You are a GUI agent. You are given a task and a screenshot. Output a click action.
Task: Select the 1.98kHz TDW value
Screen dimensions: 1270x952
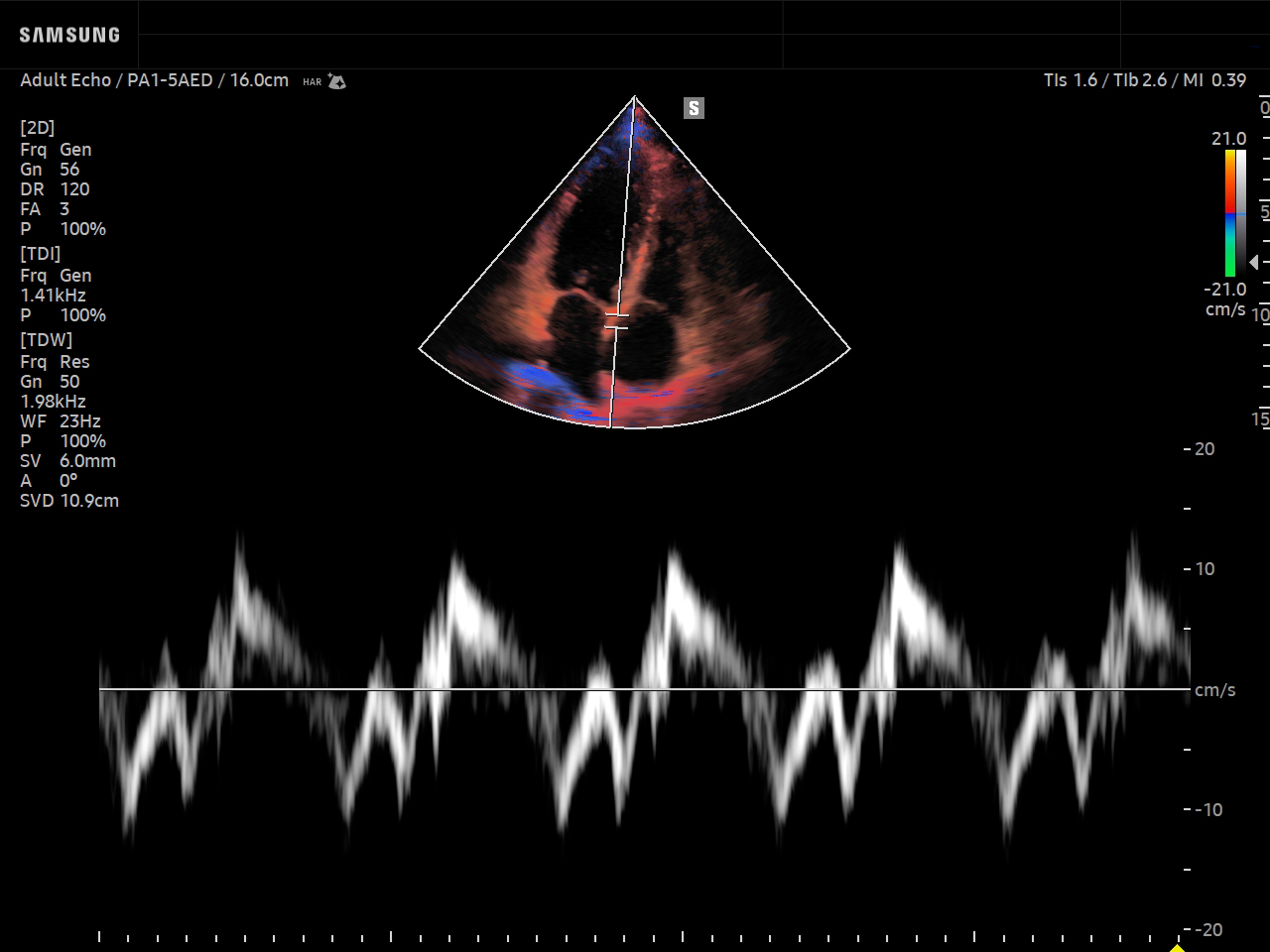coord(54,402)
